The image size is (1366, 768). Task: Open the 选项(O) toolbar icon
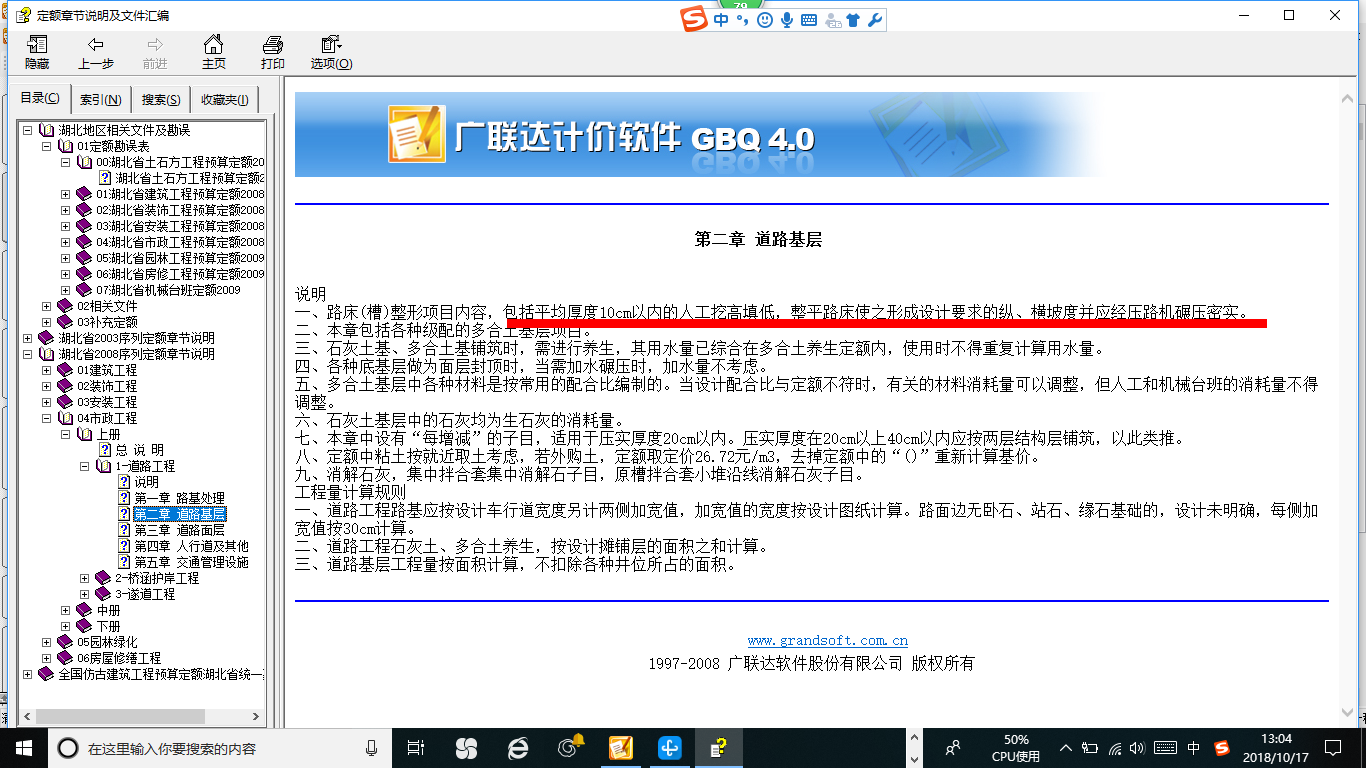331,52
